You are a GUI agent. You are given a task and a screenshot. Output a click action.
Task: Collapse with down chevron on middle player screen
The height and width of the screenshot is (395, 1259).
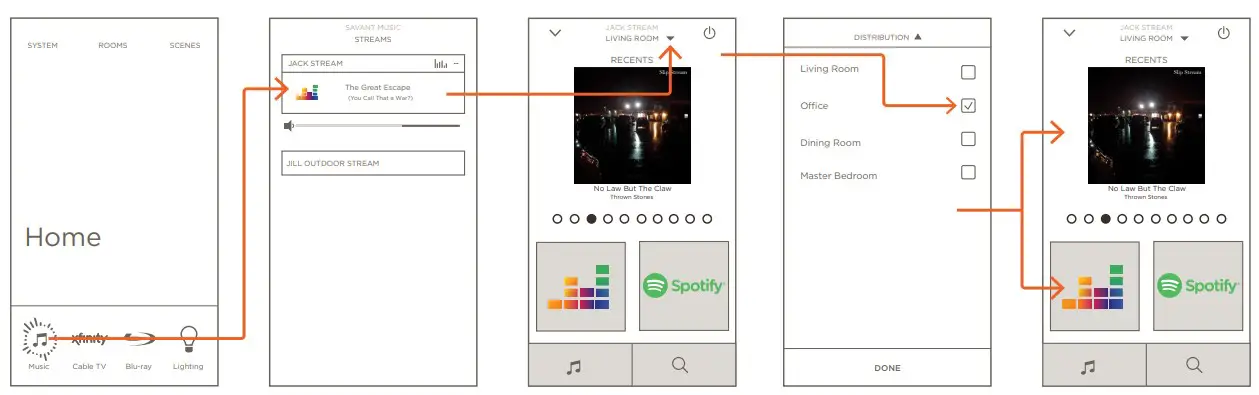tap(555, 33)
